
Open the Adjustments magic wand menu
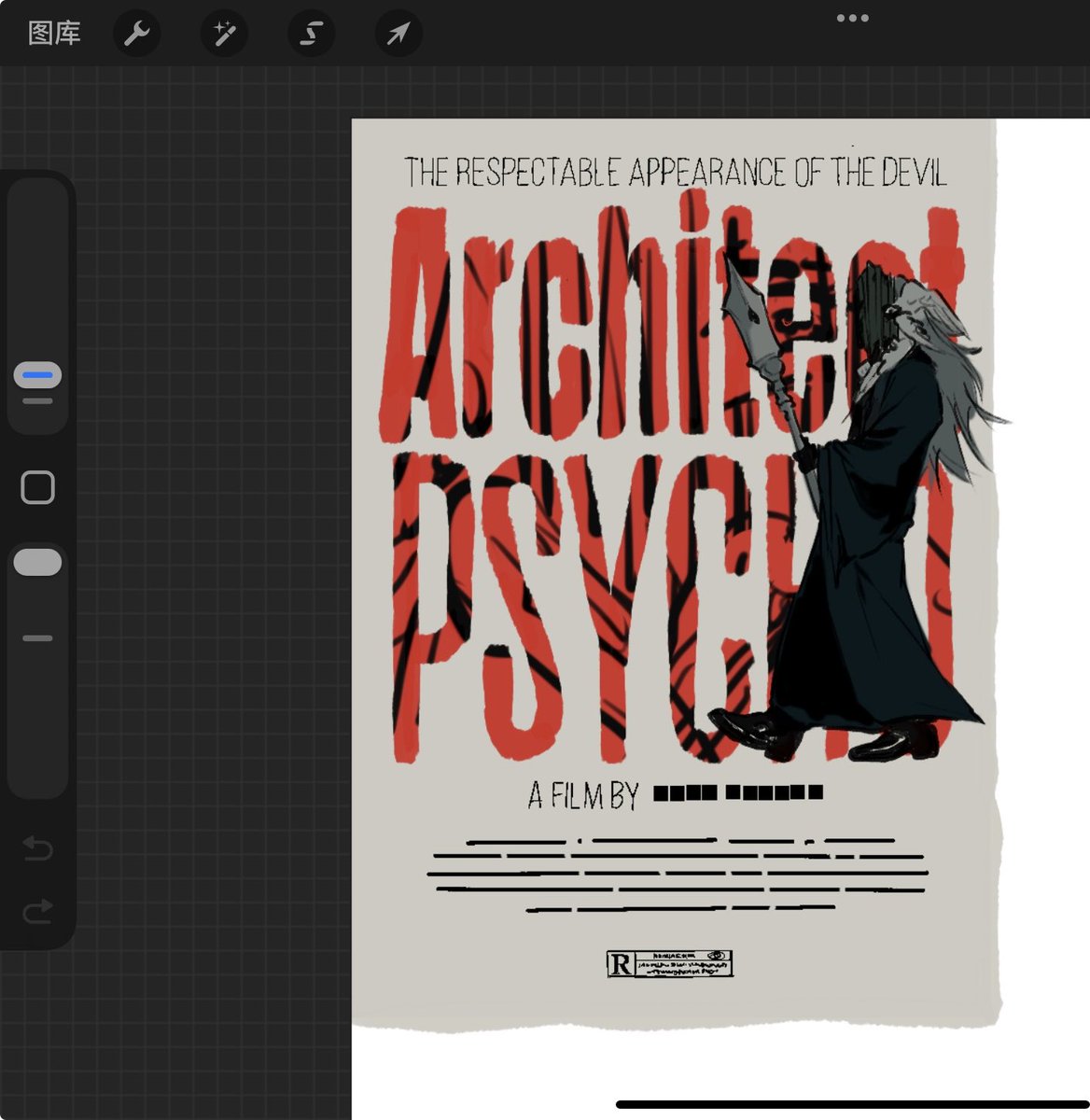tap(224, 35)
